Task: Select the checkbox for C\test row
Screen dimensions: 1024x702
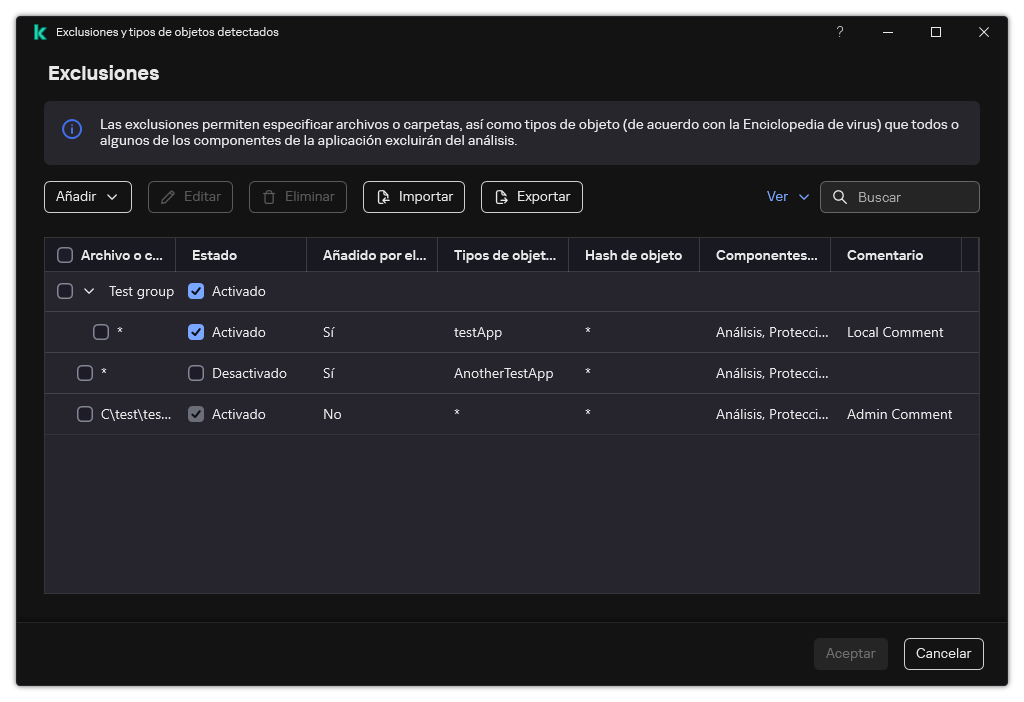Action: point(85,414)
